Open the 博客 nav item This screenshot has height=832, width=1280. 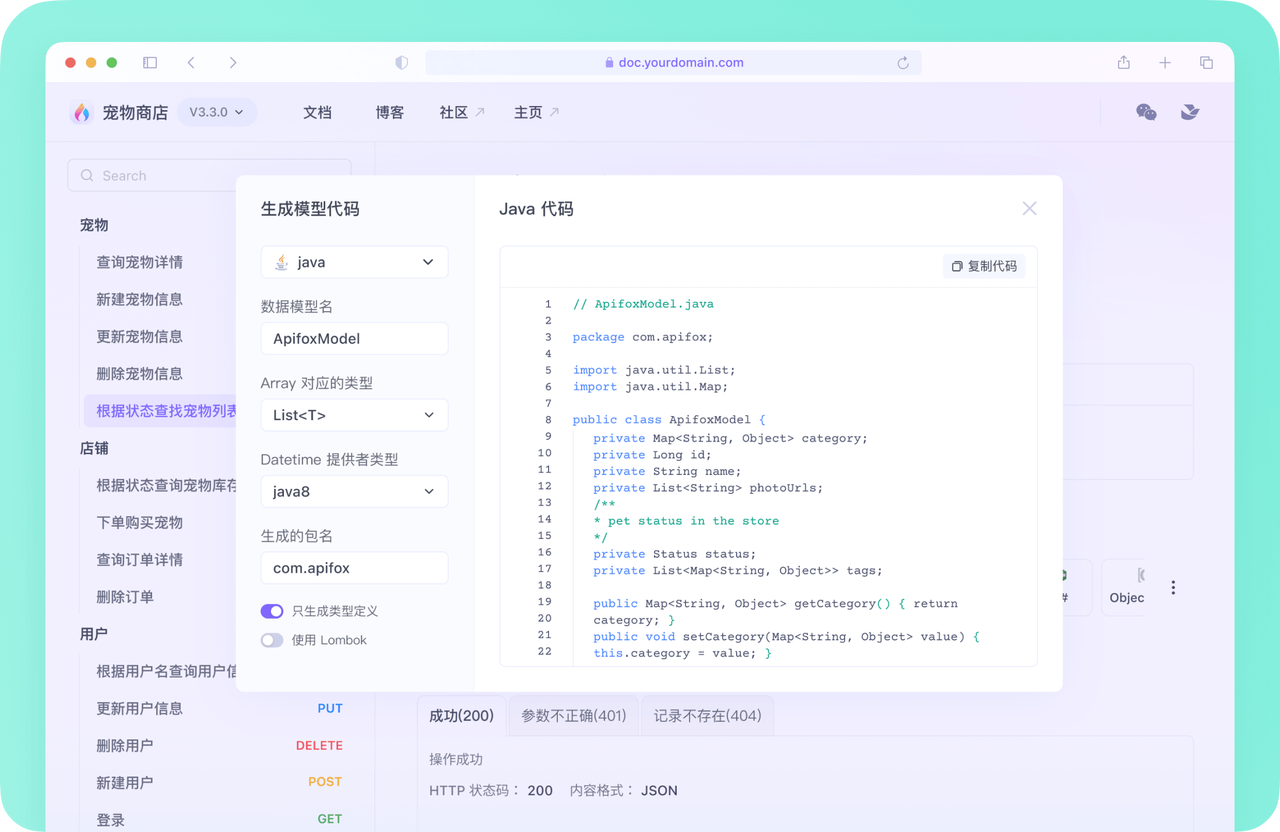coord(389,112)
